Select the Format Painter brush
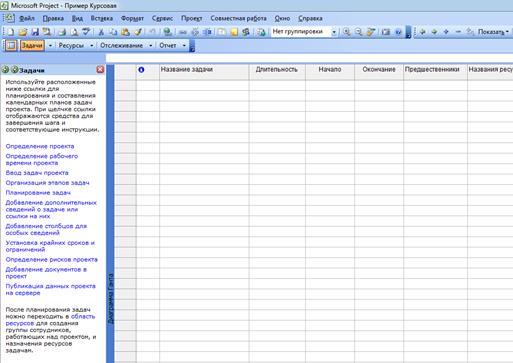This screenshot has width=513, height=363. pyautogui.click(x=138, y=32)
